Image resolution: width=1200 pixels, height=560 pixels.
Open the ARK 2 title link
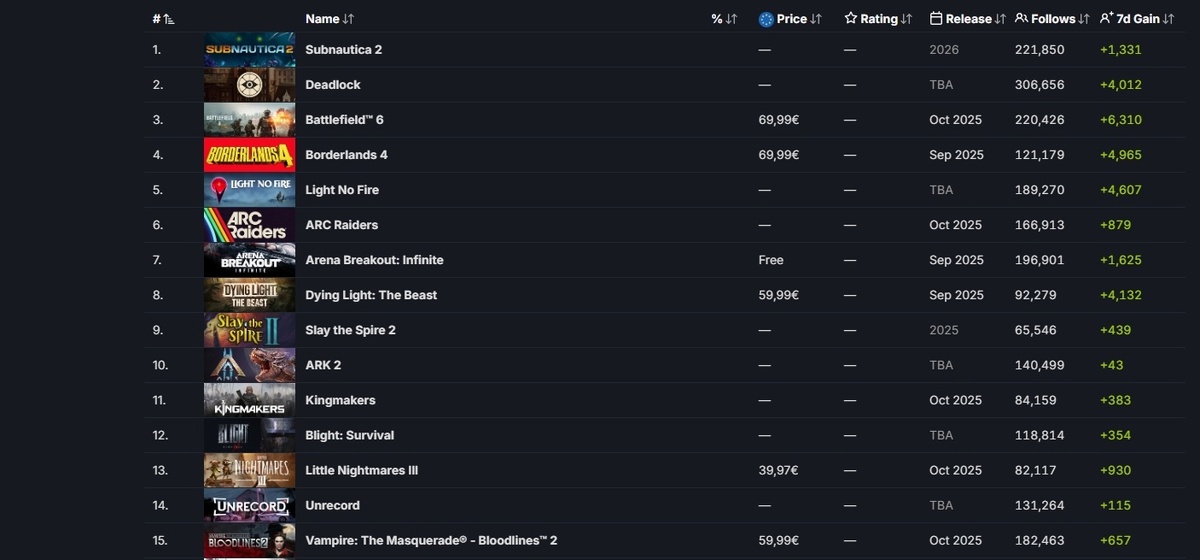pyautogui.click(x=323, y=365)
